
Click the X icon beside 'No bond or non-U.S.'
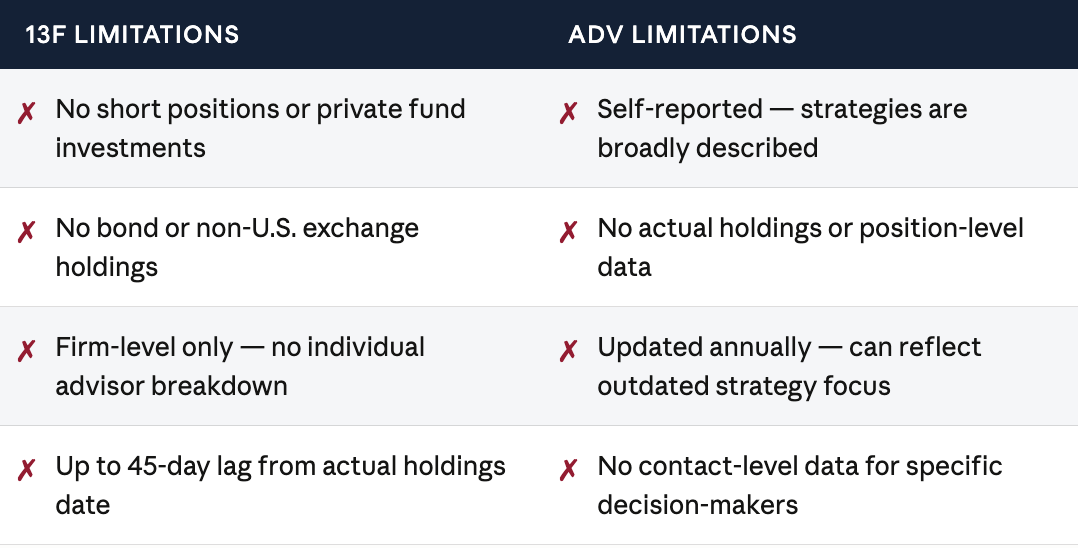point(27,232)
